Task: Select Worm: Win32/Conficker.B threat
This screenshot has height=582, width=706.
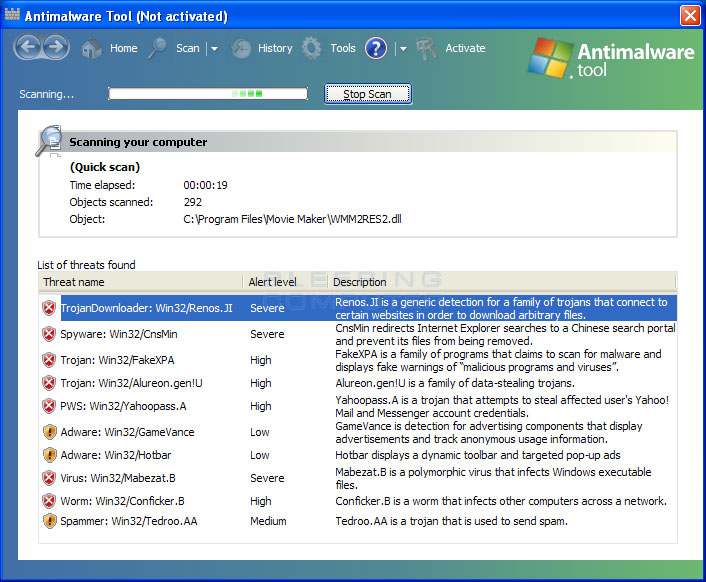Action: (x=122, y=501)
